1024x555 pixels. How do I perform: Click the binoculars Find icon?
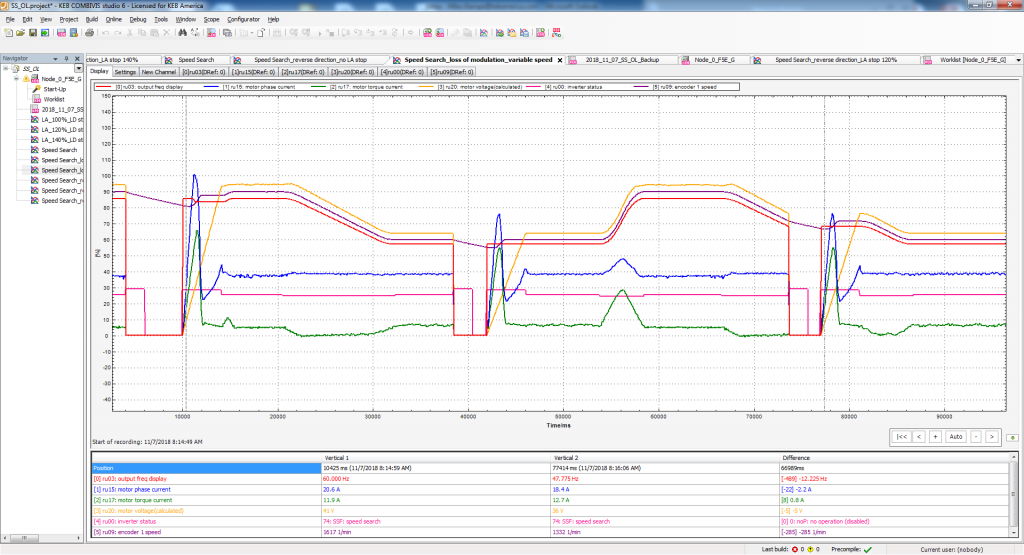click(x=182, y=33)
